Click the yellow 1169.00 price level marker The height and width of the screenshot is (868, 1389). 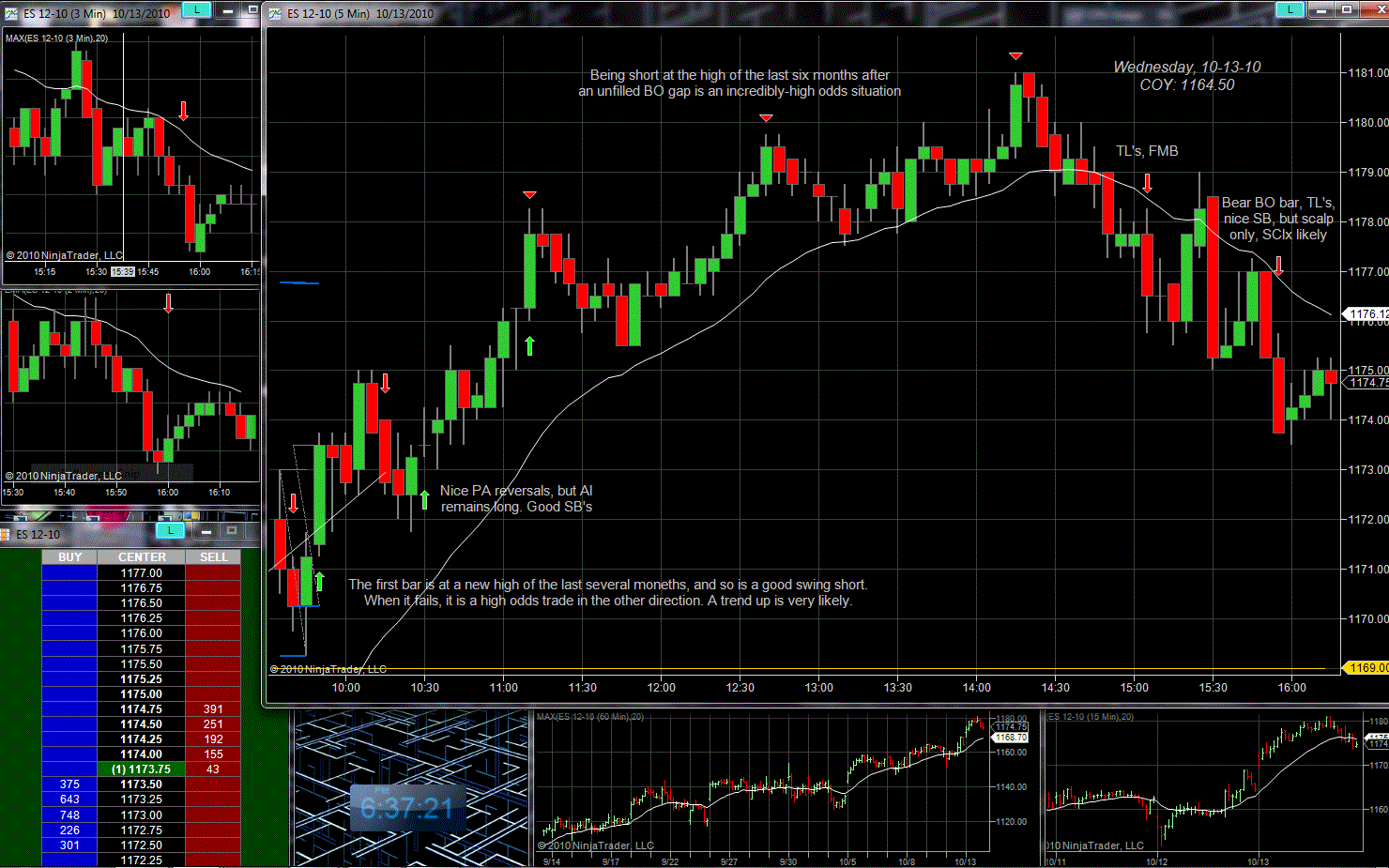point(1367,668)
